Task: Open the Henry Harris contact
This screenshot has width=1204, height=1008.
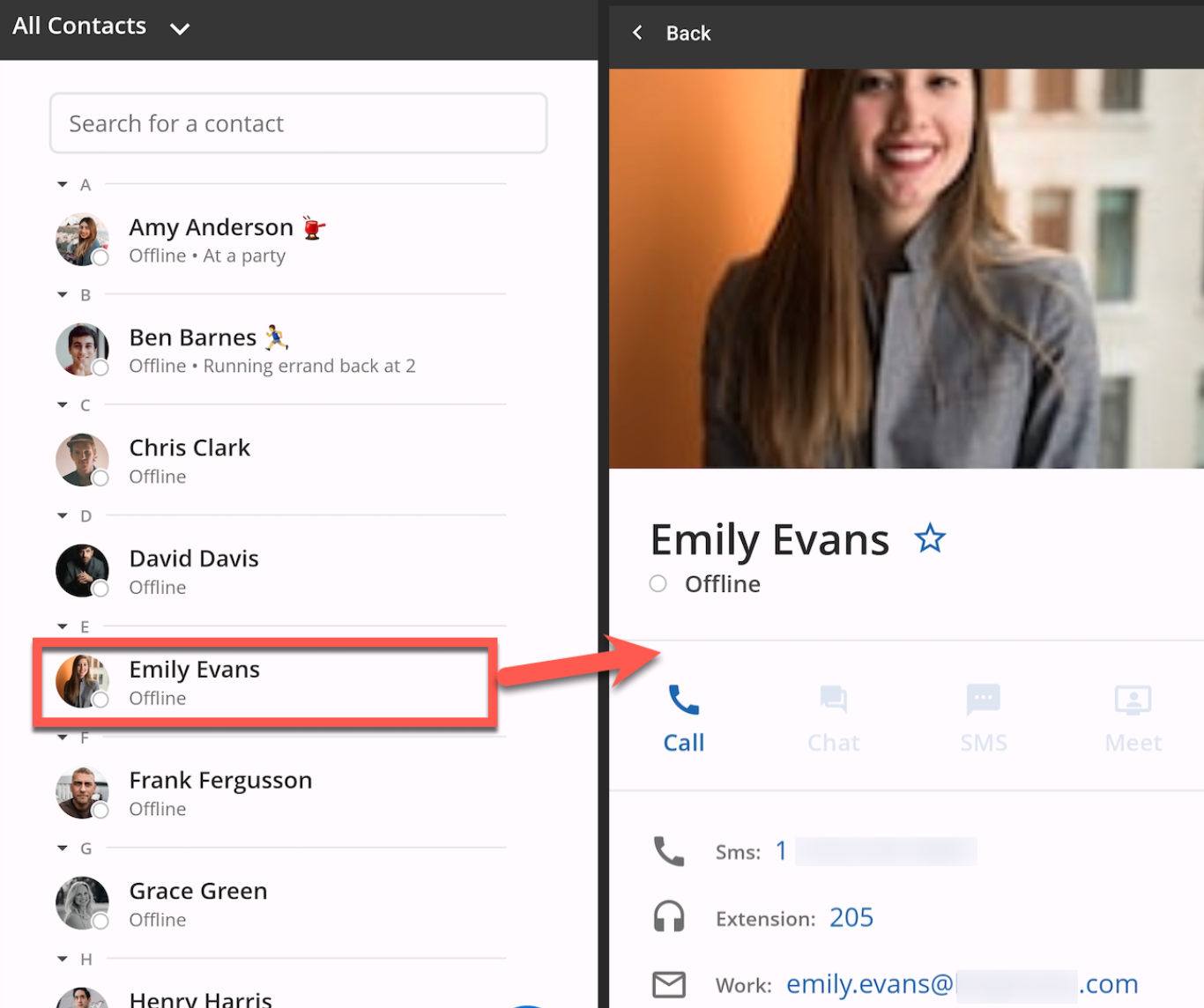Action: tap(280, 996)
